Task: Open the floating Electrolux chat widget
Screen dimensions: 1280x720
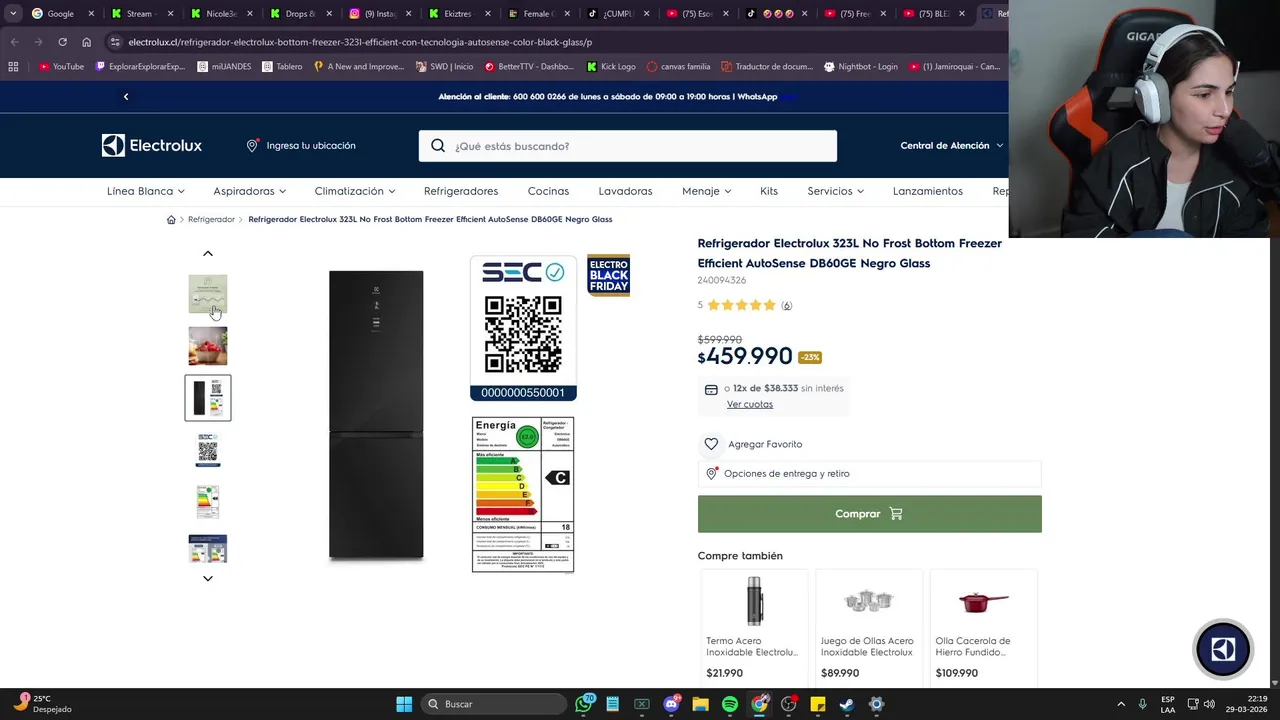Action: tap(1223, 650)
